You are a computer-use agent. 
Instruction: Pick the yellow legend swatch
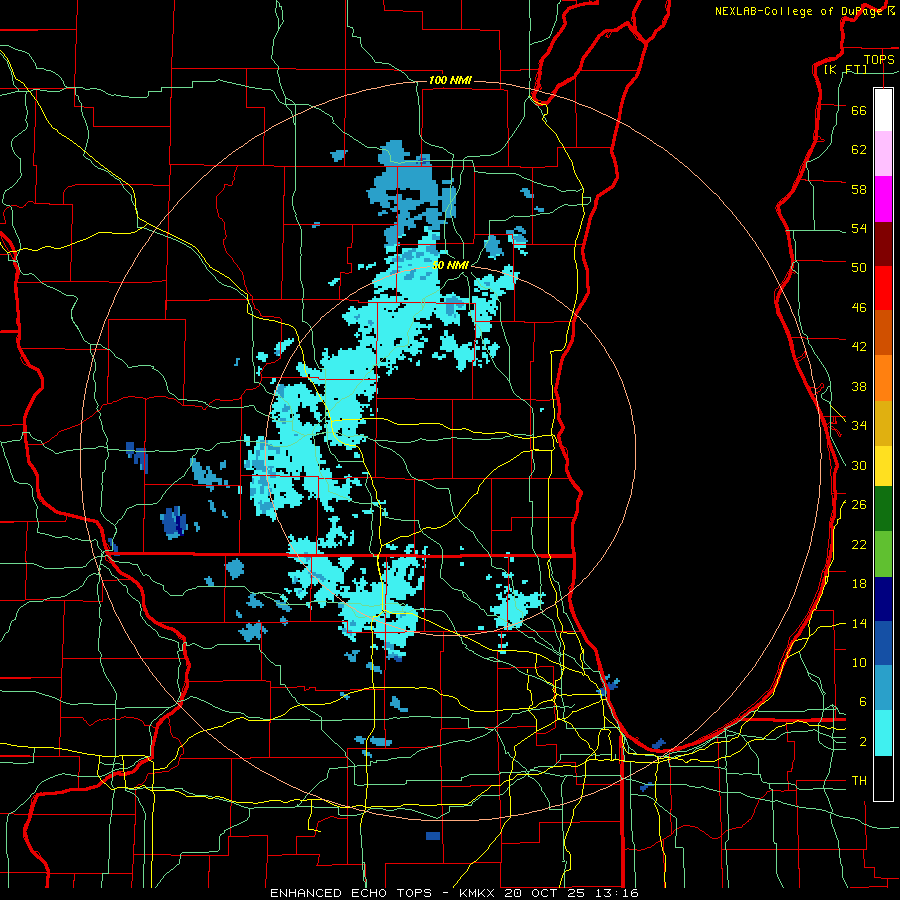(883, 466)
